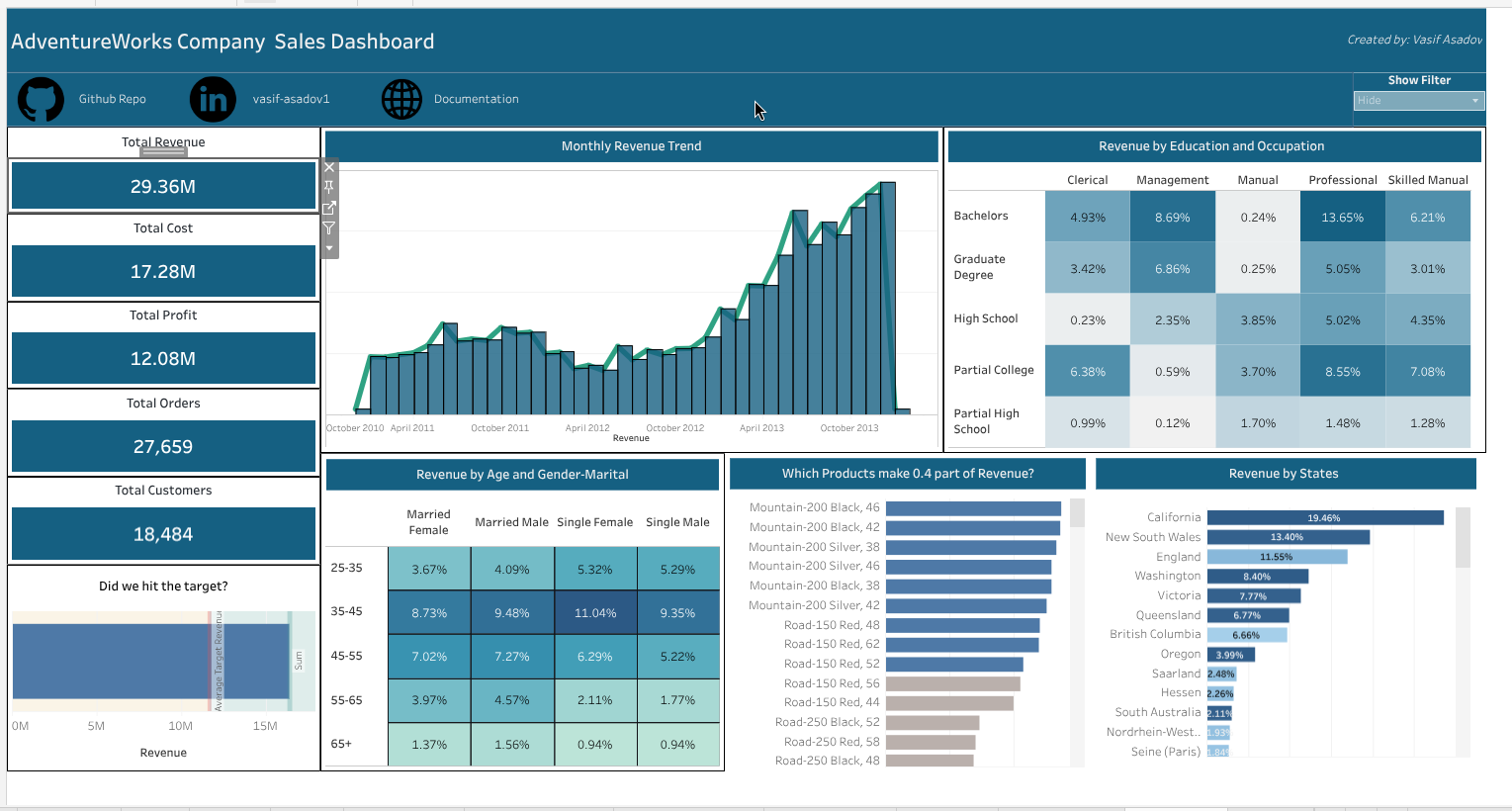The image size is (1512, 811).
Task: Click the April 2013 axis label
Action: click(x=761, y=428)
